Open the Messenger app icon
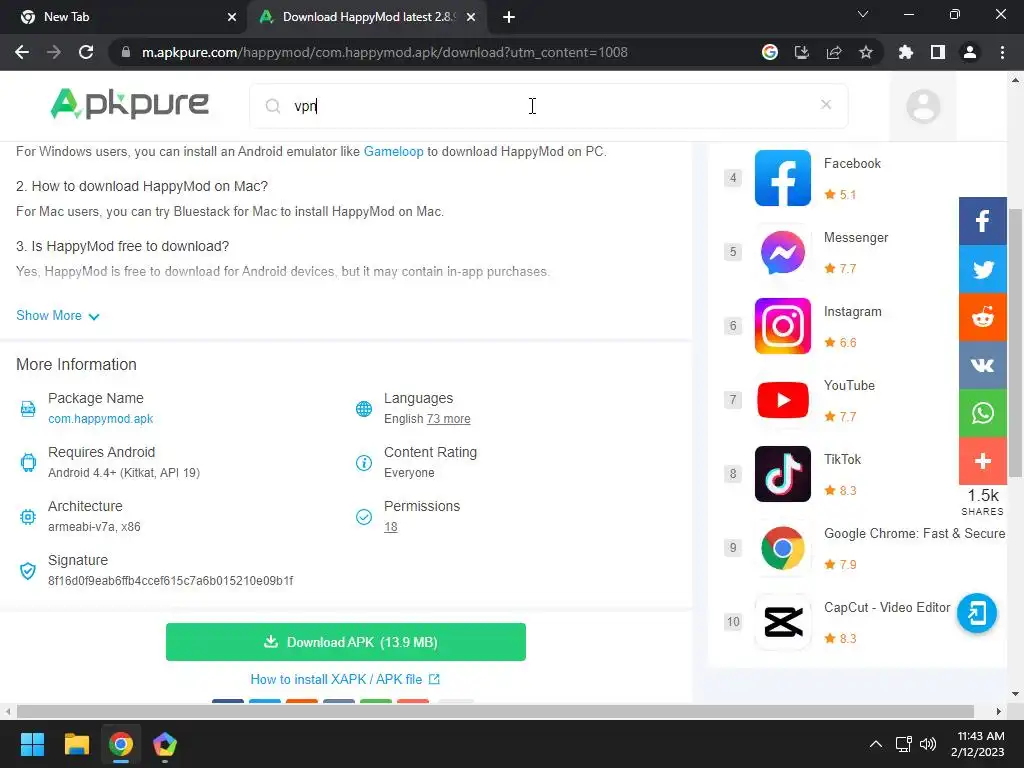This screenshot has height=768, width=1024. pos(782,252)
